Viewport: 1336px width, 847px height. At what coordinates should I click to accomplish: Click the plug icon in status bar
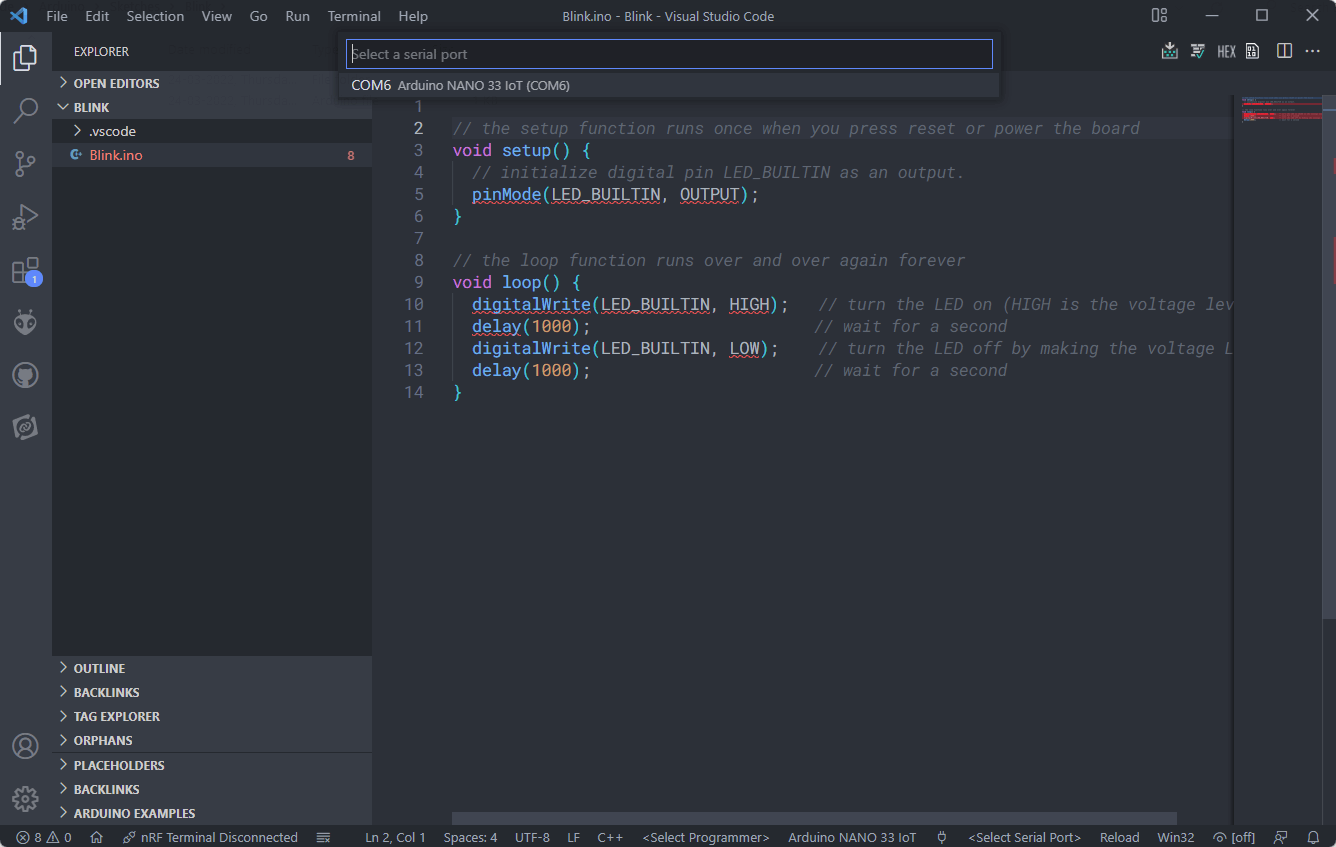point(942,837)
